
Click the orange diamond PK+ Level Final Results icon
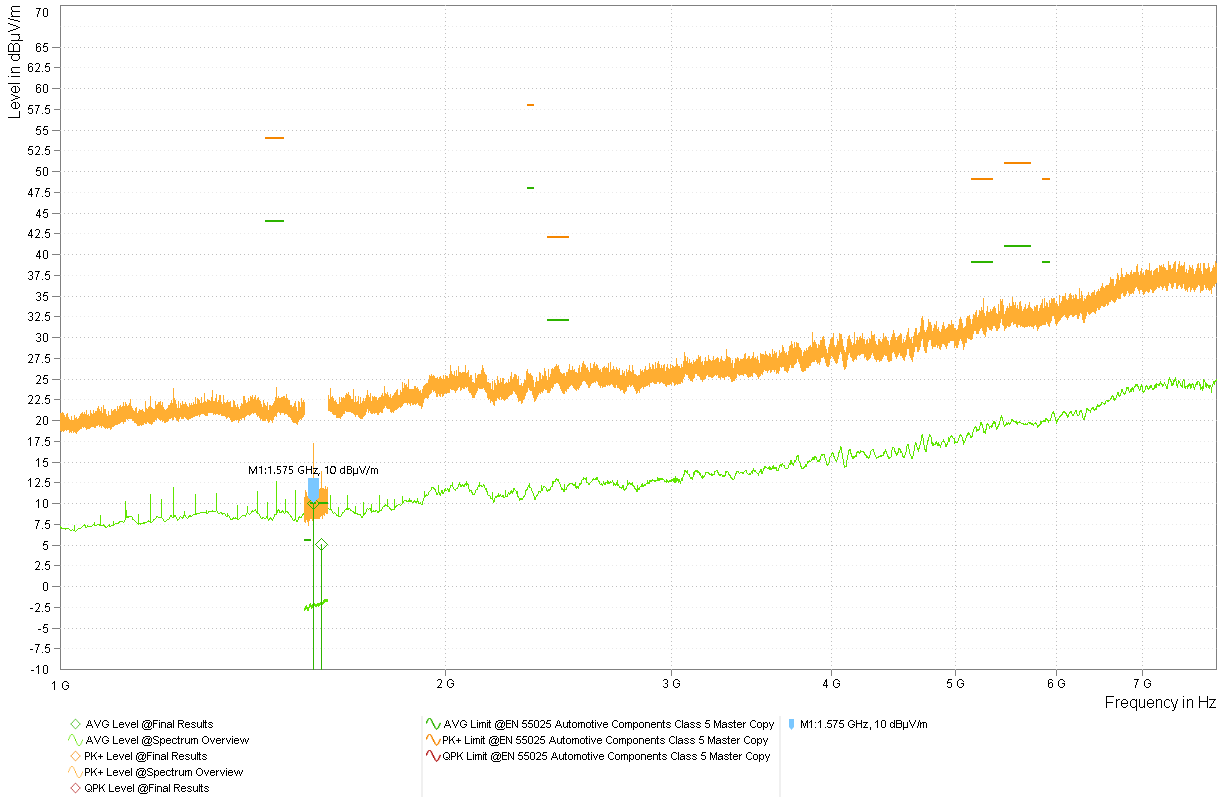(x=74, y=756)
